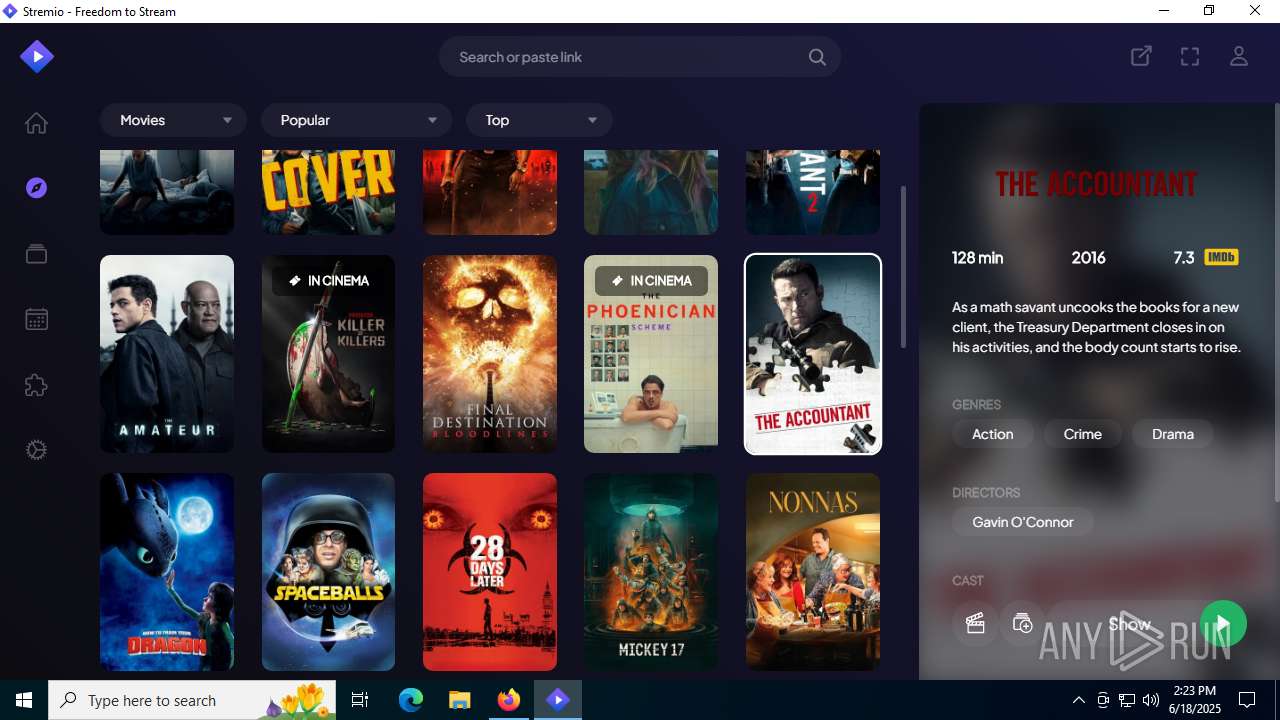Select The Accountant poster

(813, 354)
